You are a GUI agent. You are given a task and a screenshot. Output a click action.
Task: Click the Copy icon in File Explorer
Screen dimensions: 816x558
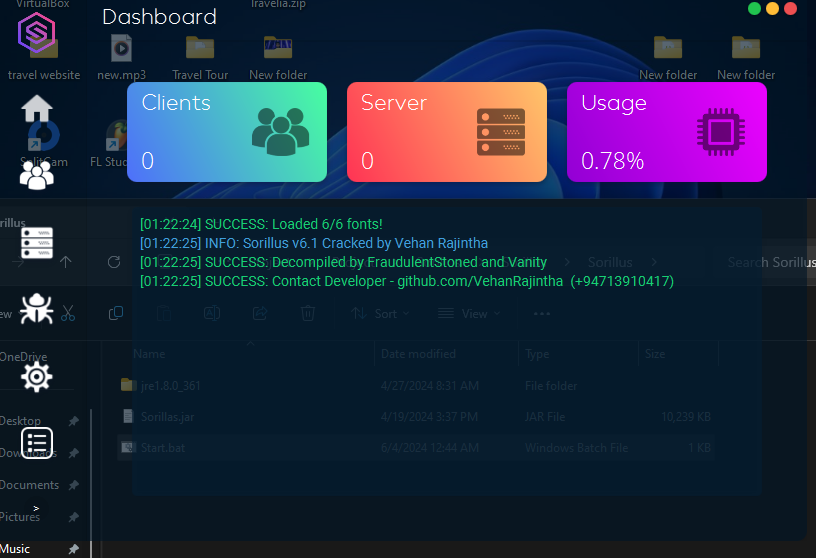pyautogui.click(x=116, y=313)
